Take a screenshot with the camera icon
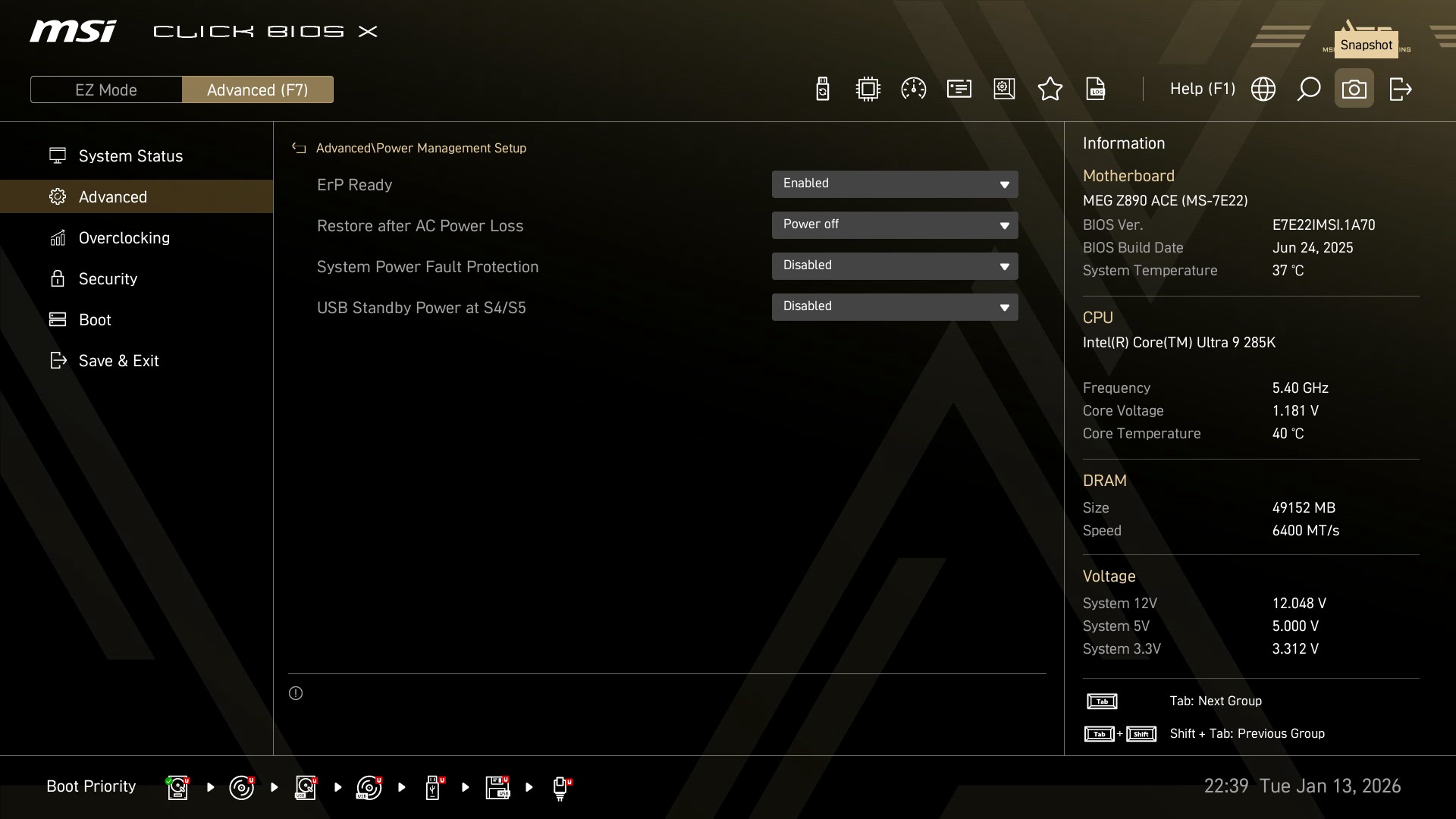 tap(1354, 89)
